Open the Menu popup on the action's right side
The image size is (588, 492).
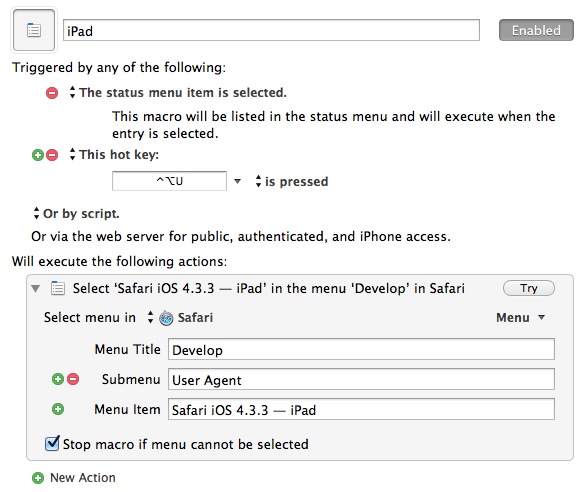click(520, 318)
